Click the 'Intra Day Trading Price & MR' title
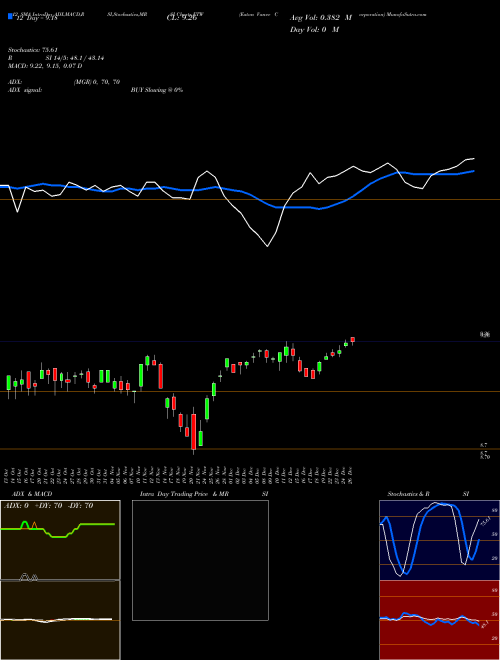Image resolution: width=500 pixels, height=660 pixels. 184,494
